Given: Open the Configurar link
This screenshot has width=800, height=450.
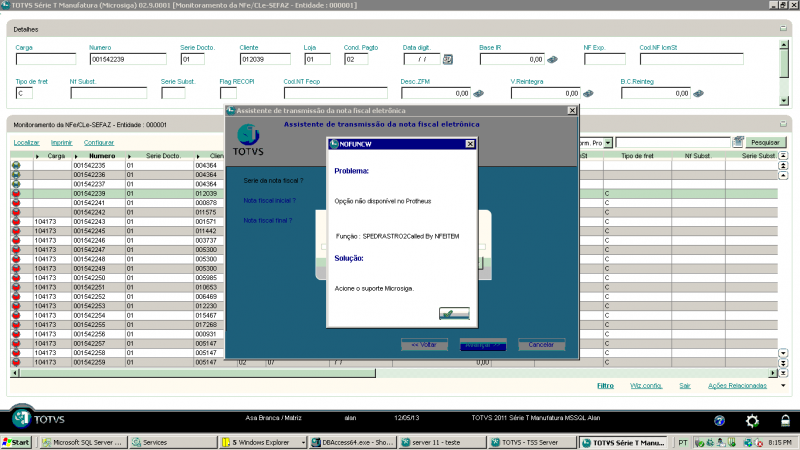Looking at the screenshot, I should coord(99,143).
